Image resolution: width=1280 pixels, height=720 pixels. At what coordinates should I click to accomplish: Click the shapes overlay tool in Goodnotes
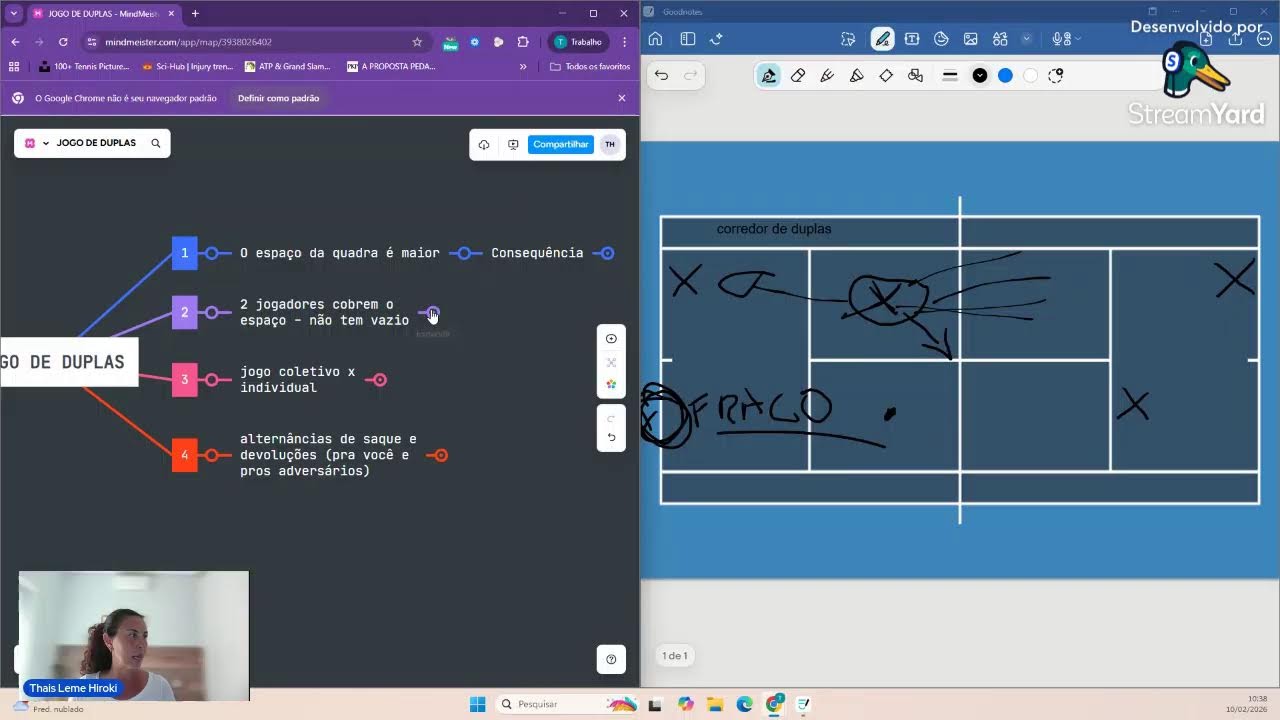(915, 76)
